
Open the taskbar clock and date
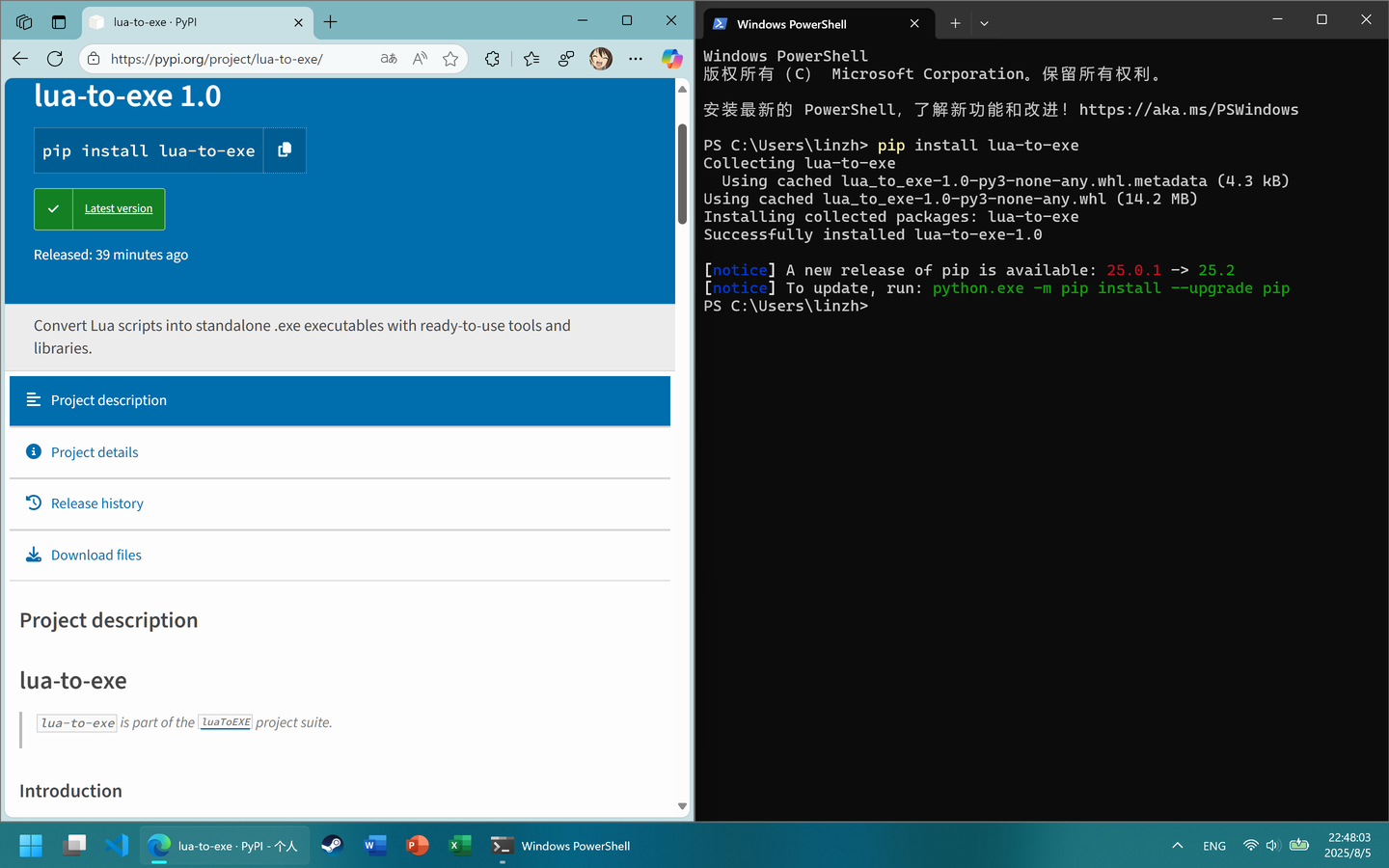[1348, 846]
